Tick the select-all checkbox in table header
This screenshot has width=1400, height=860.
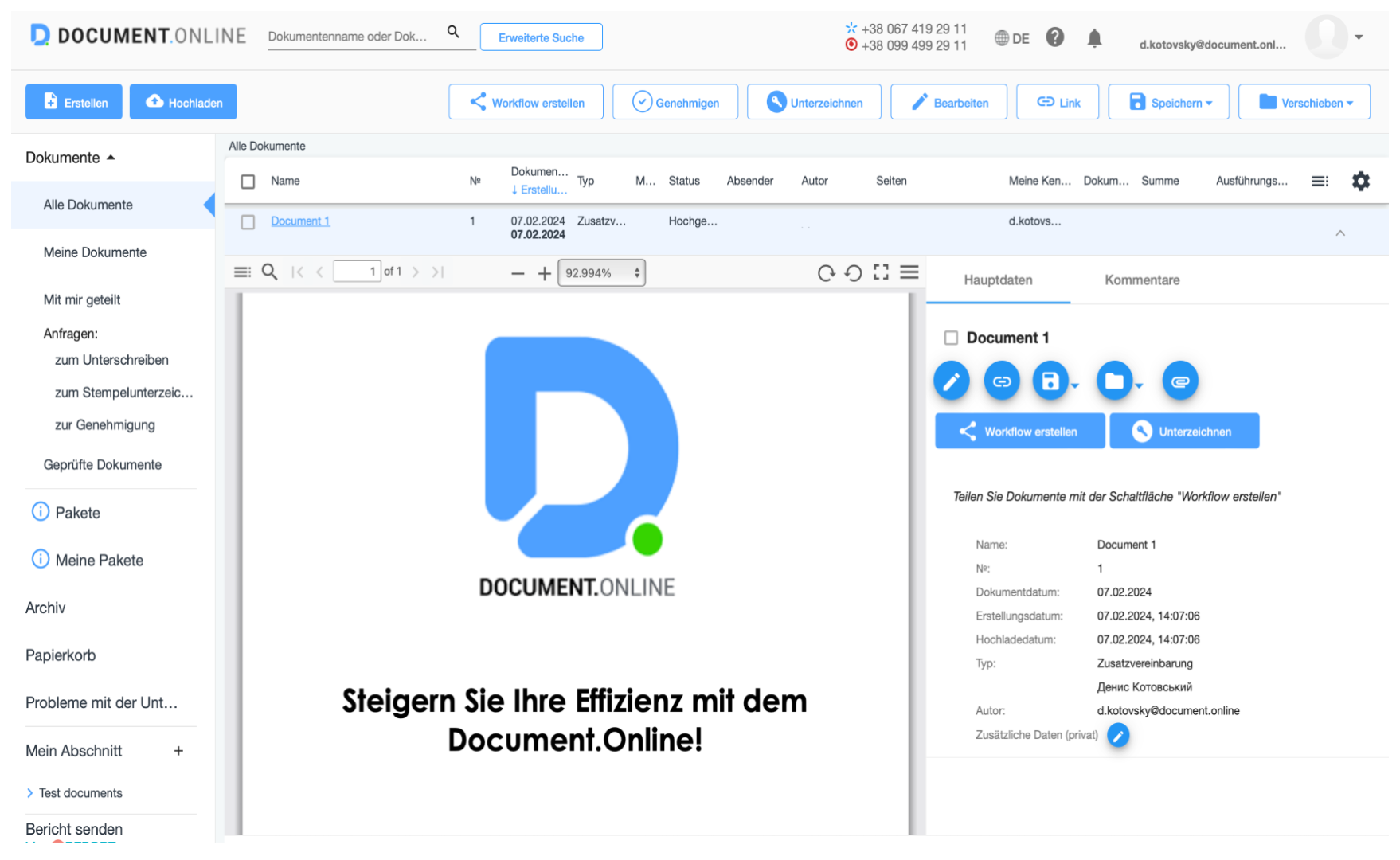[248, 182]
